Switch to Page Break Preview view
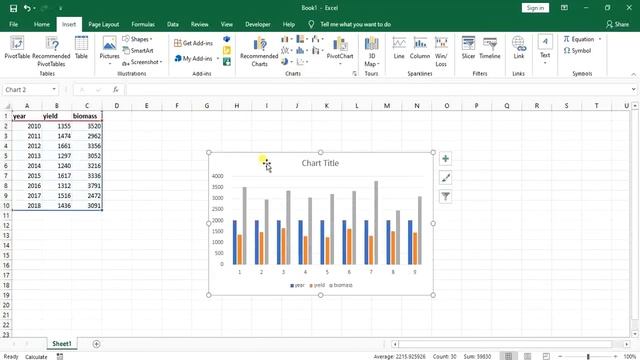This screenshot has width=640, height=360. (x=546, y=356)
